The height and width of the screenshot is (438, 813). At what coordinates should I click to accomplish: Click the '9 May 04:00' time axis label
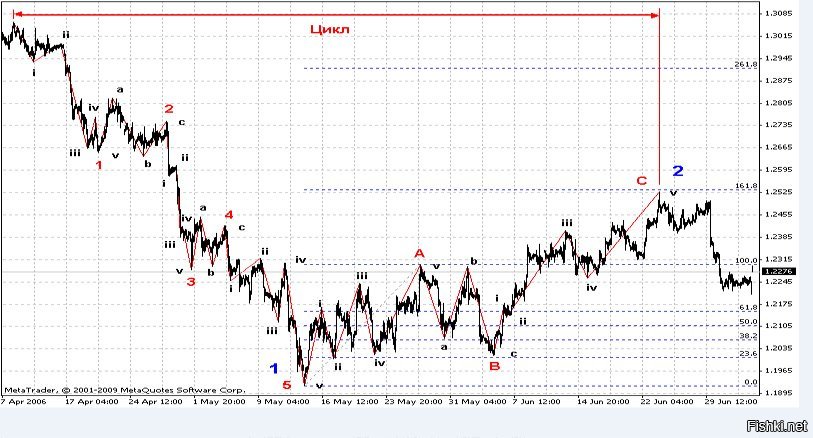point(281,402)
